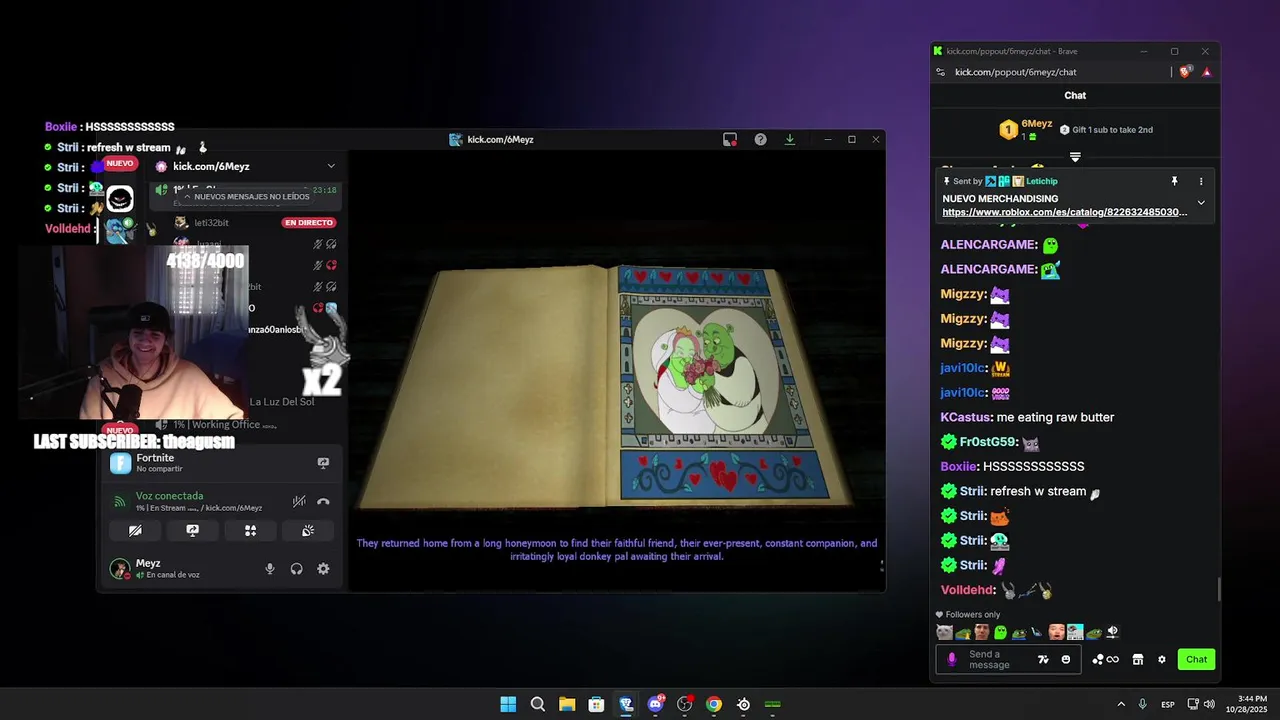Viewport: 1280px width, 720px height.
Task: Open Discord activities grid button
Action: (x=250, y=531)
